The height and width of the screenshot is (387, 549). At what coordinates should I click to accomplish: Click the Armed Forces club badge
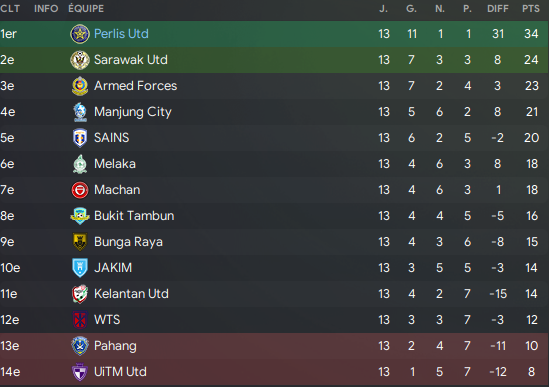(x=80, y=86)
